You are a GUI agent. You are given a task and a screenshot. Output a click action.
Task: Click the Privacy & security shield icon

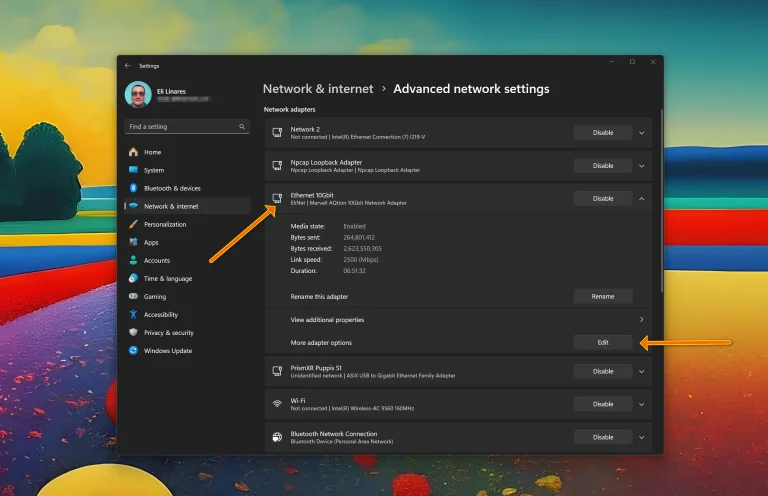tap(133, 332)
